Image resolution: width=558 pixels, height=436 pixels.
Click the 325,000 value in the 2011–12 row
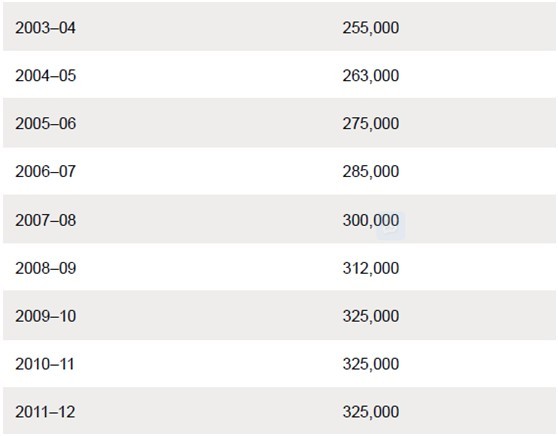pyautogui.click(x=370, y=412)
